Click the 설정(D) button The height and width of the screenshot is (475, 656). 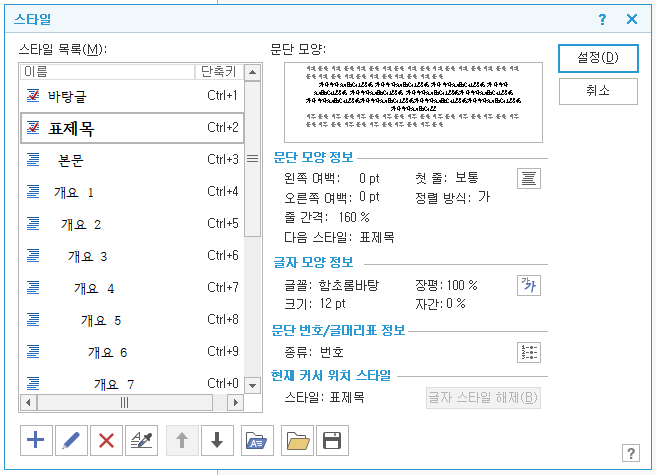click(598, 58)
